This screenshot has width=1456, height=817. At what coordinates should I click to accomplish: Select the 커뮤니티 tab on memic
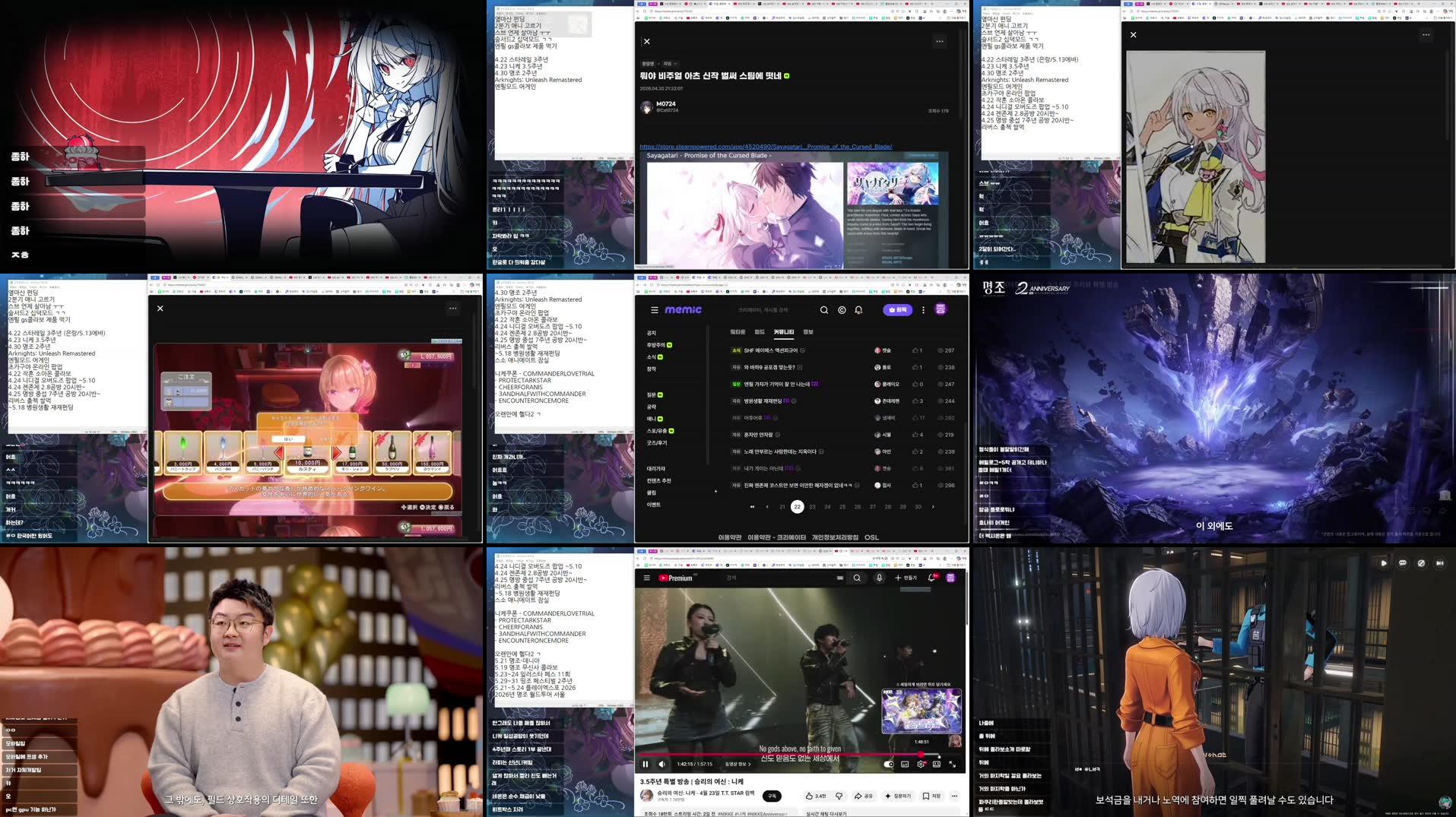(x=784, y=332)
